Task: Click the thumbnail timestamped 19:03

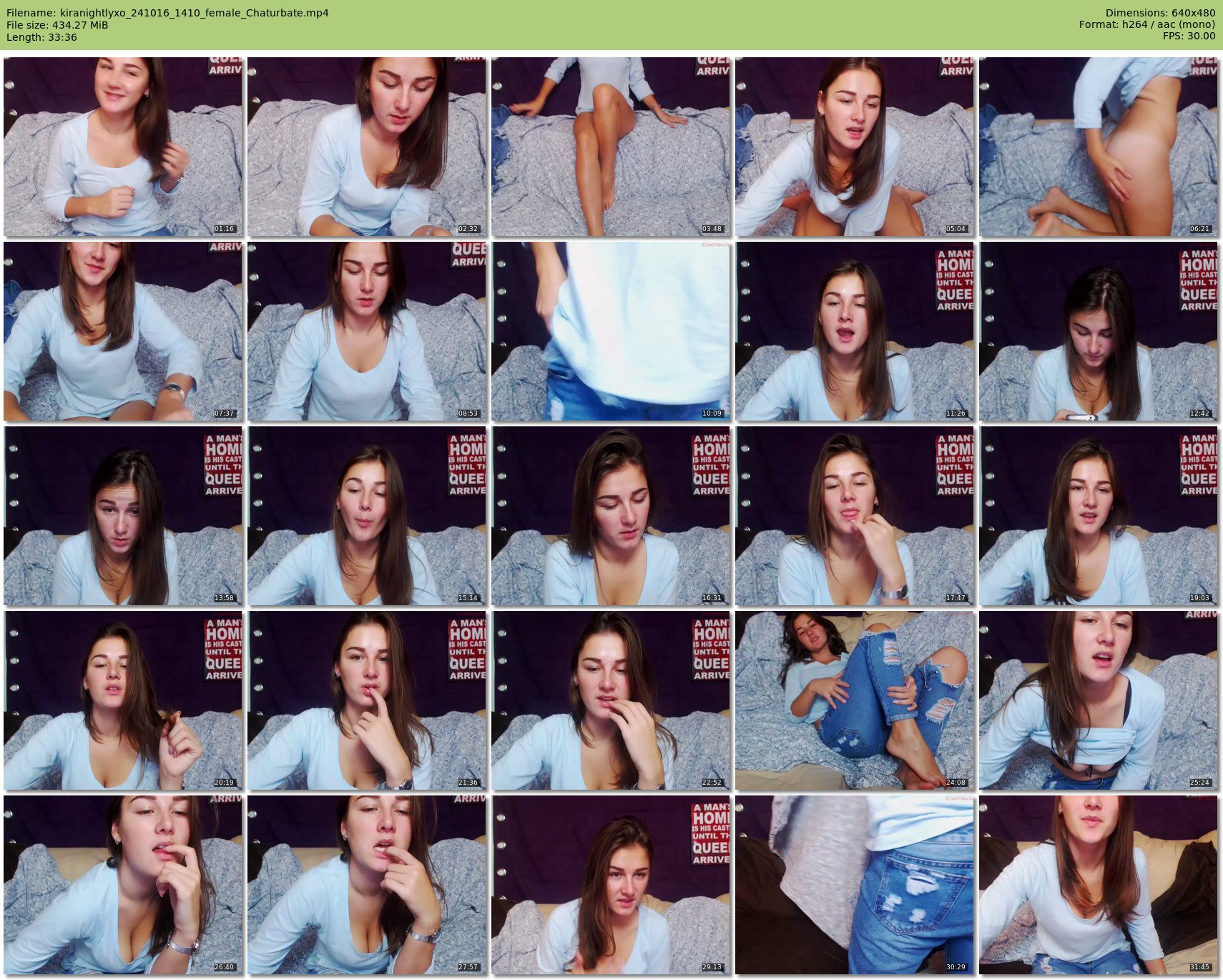Action: click(1099, 516)
